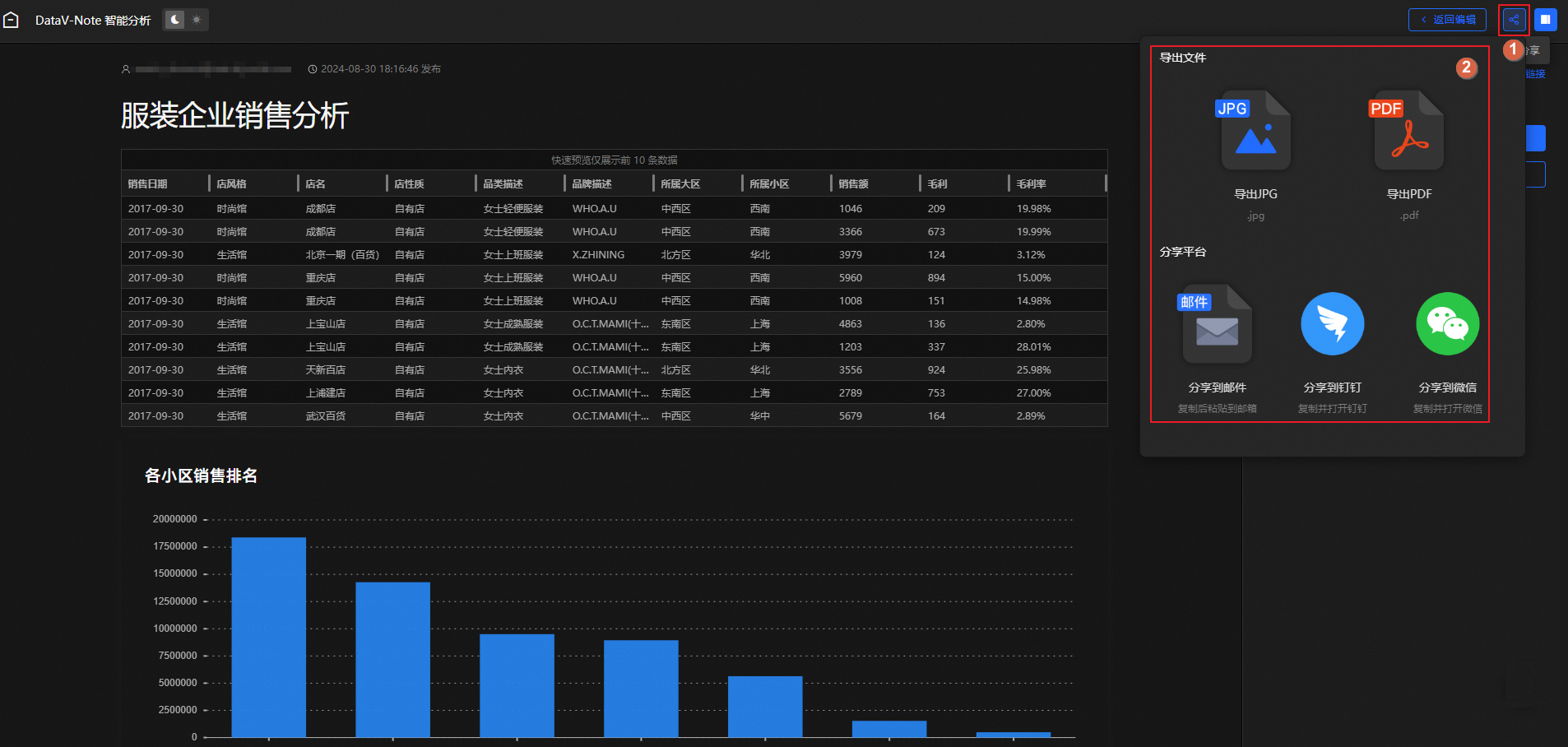Viewport: 1568px width, 747px height.
Task: Click the DataV-Note home logo icon
Action: click(x=11, y=20)
